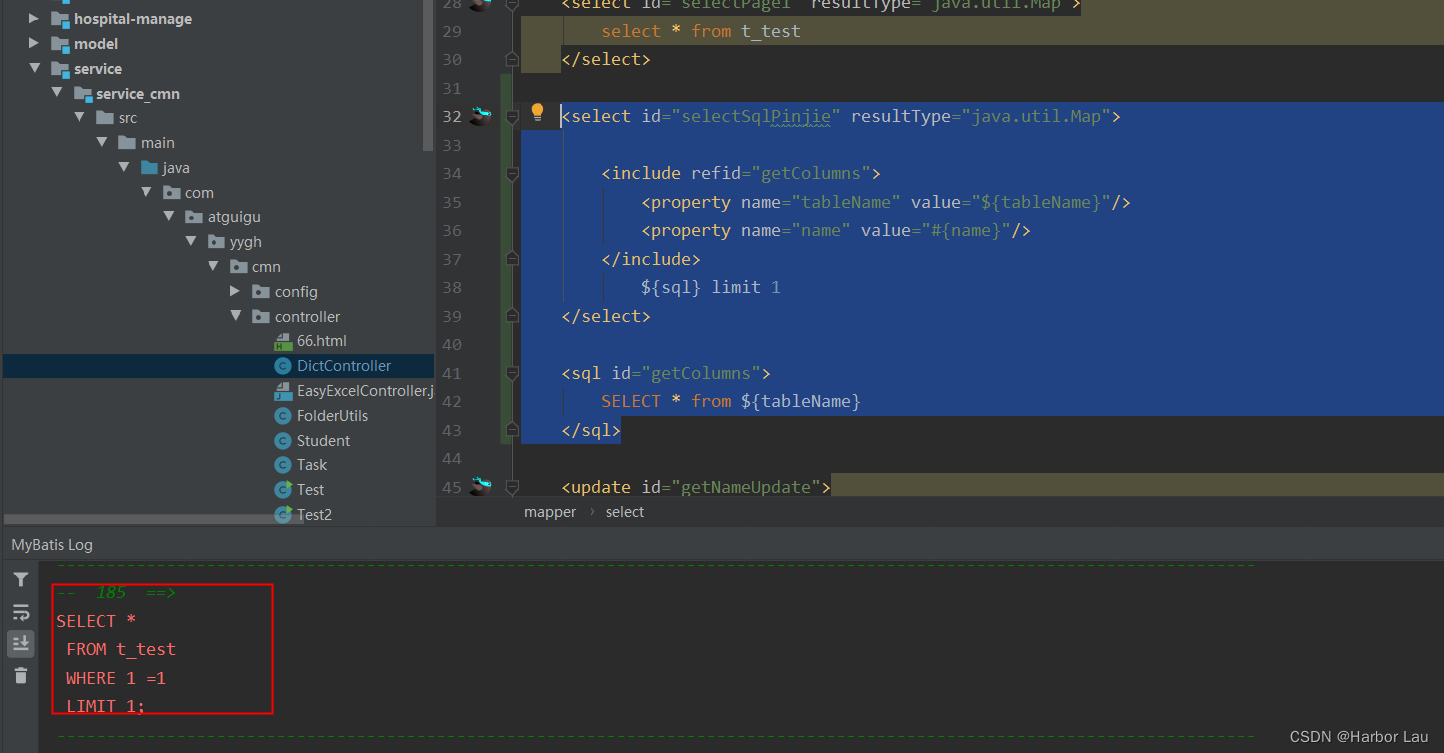The image size is (1444, 753).
Task: Fold the include block at line 34
Action: [512, 174]
